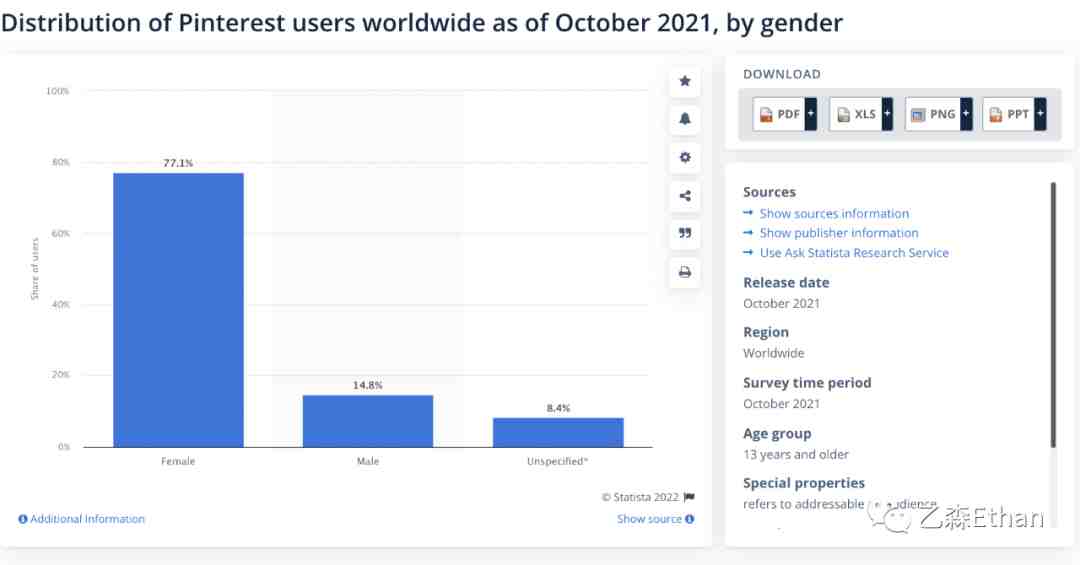Download the chart as PDF
This screenshot has width=1080, height=565.
click(780, 114)
